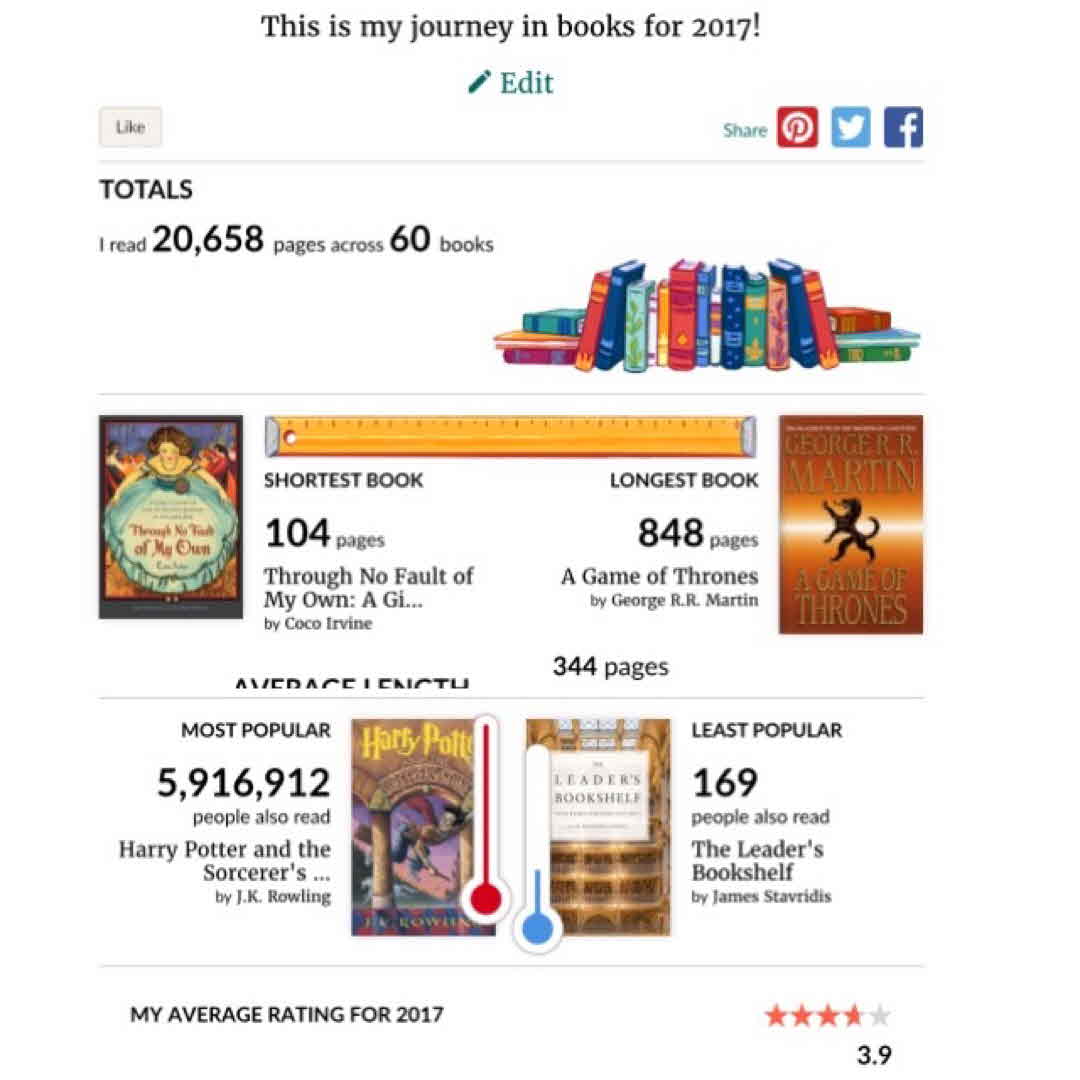This screenshot has height=1080, width=1080.
Task: Open author J.K. Rowling's page
Action: click(282, 897)
